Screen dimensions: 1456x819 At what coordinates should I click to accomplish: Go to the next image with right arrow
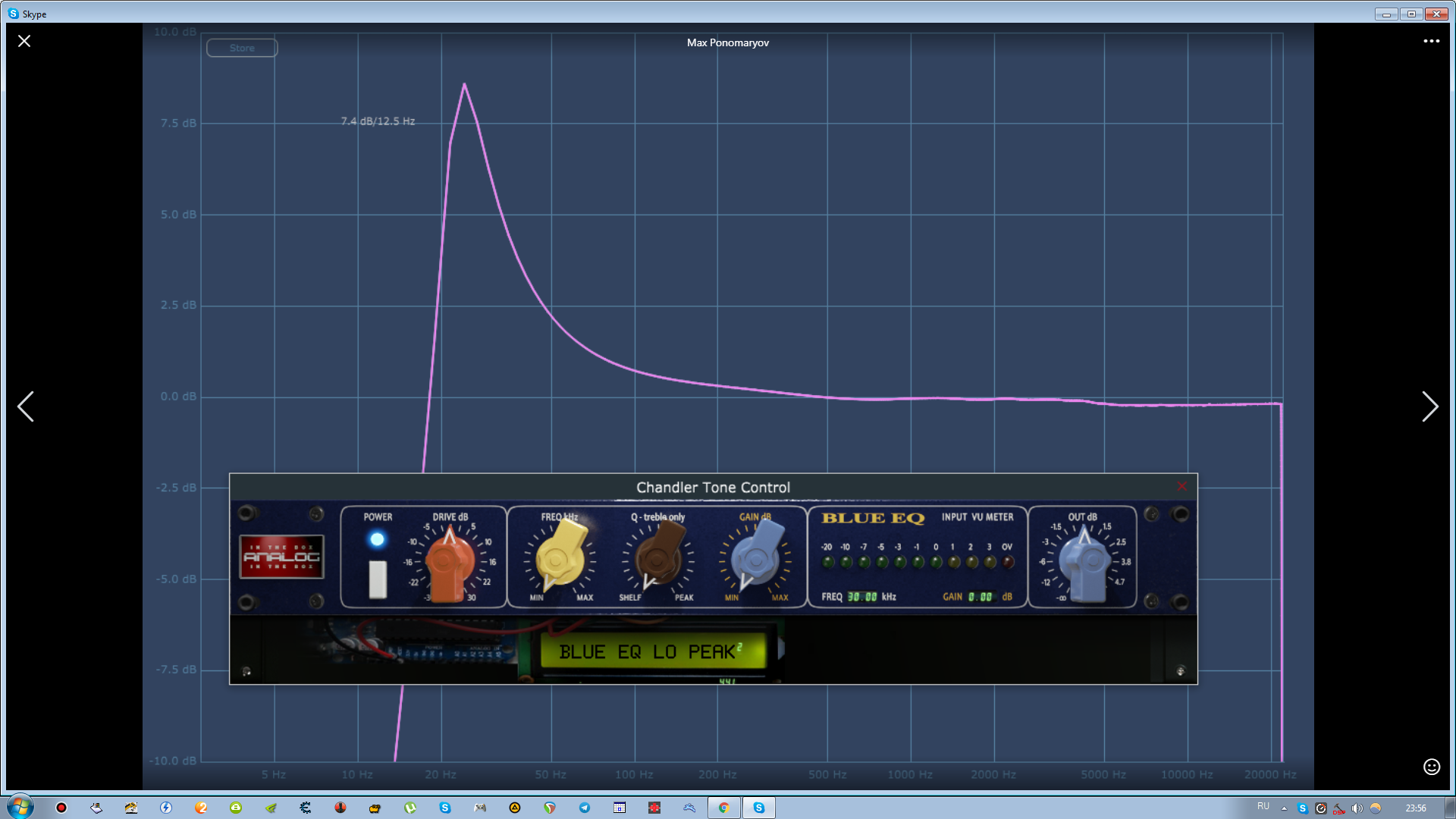(1429, 406)
